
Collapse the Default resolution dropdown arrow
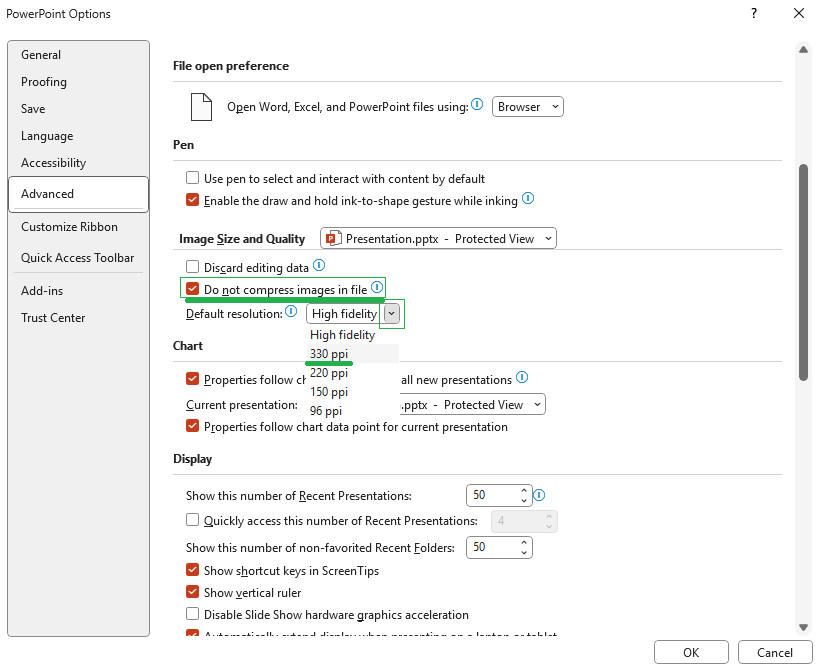(x=392, y=314)
